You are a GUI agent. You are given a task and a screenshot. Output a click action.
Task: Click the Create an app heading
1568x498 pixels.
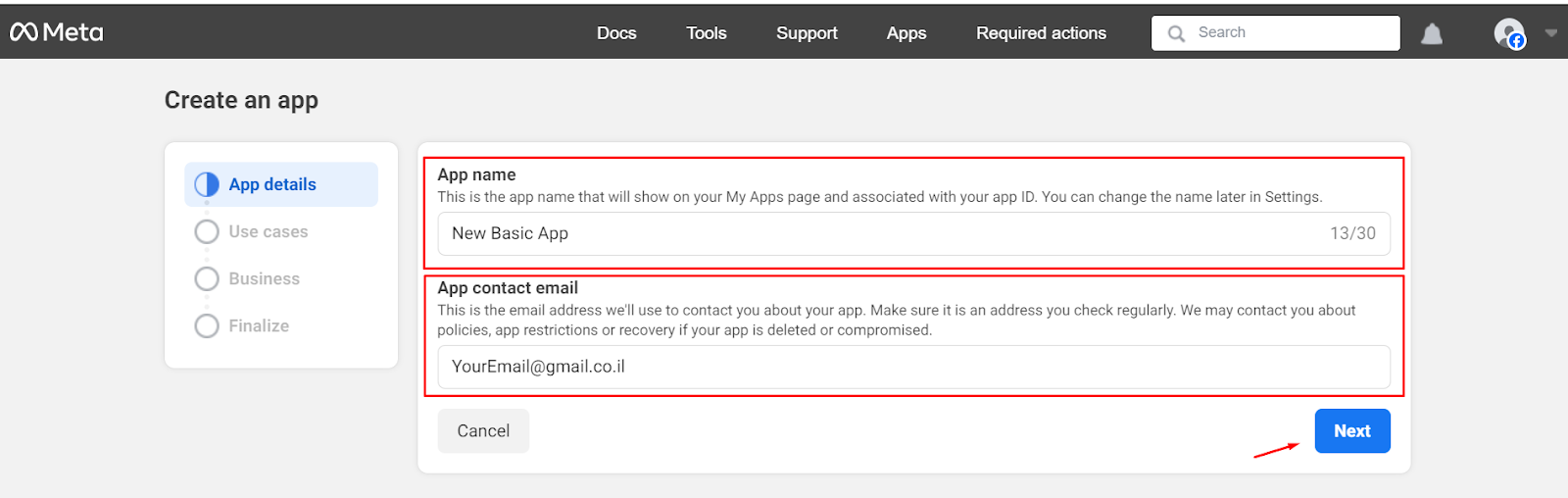point(241,100)
